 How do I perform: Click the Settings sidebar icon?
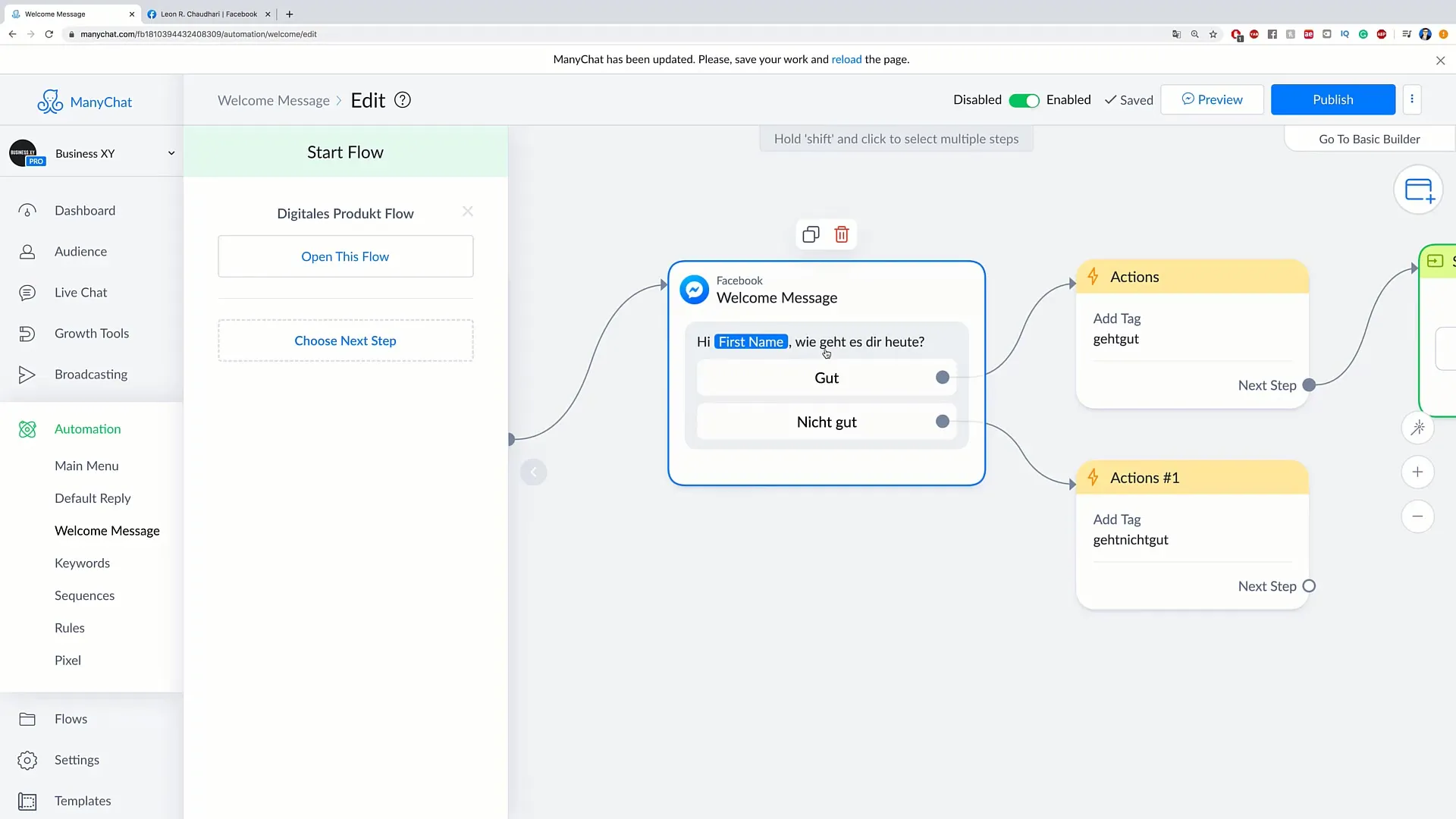coord(27,759)
